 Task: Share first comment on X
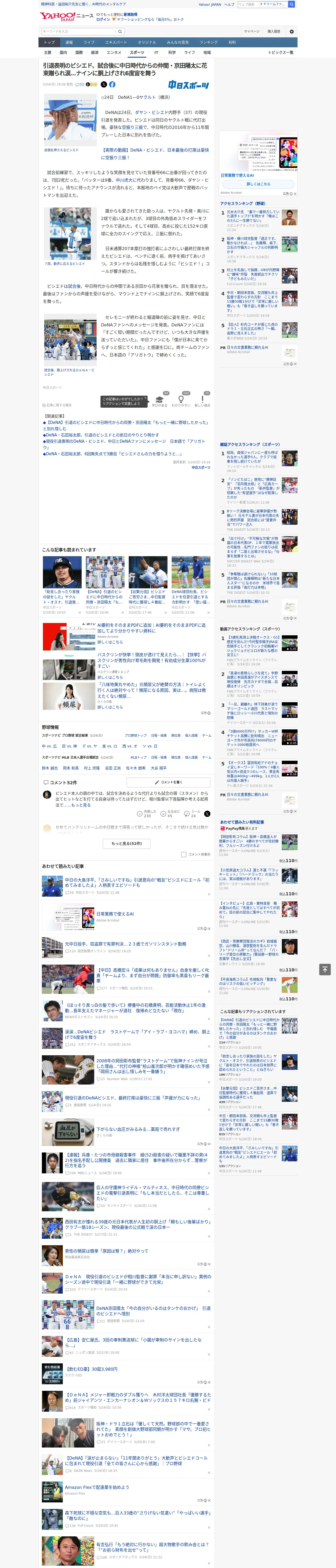click(207, 813)
